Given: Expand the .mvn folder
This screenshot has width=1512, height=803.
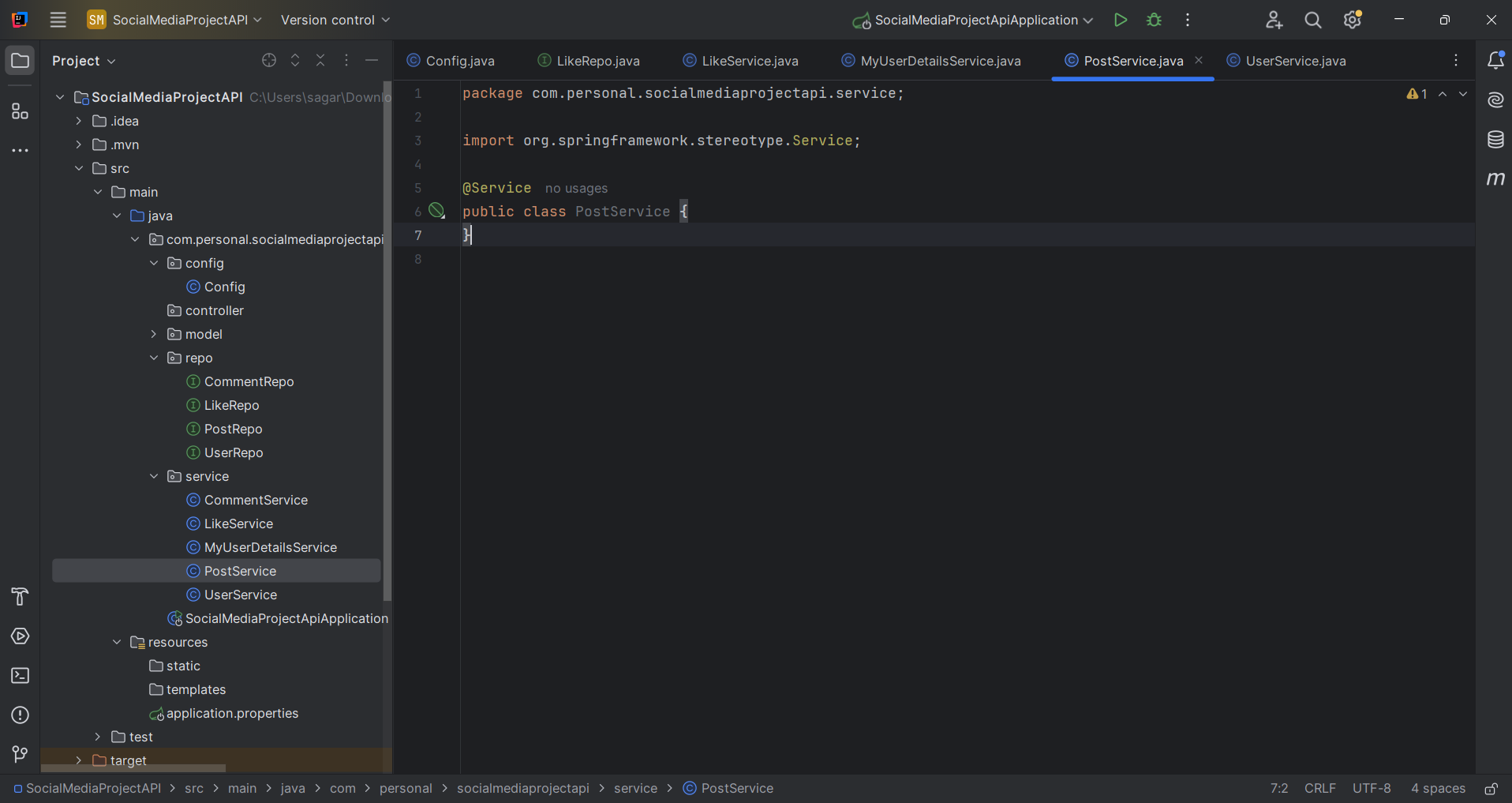Looking at the screenshot, I should point(79,144).
